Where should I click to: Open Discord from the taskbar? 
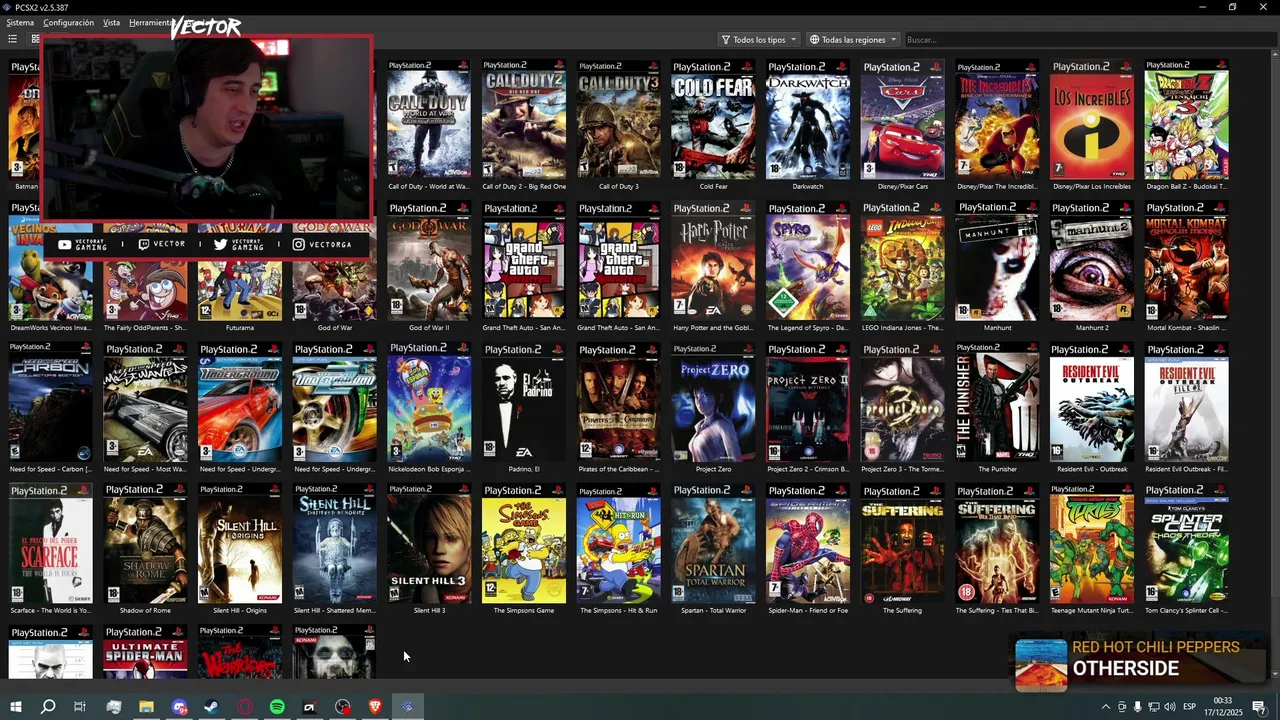pyautogui.click(x=179, y=707)
